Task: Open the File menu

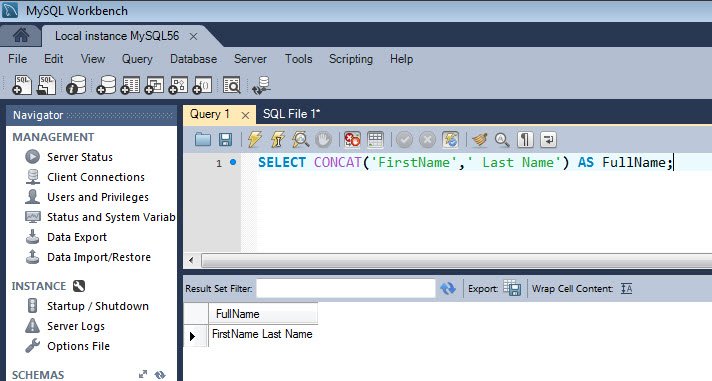Action: [18, 59]
